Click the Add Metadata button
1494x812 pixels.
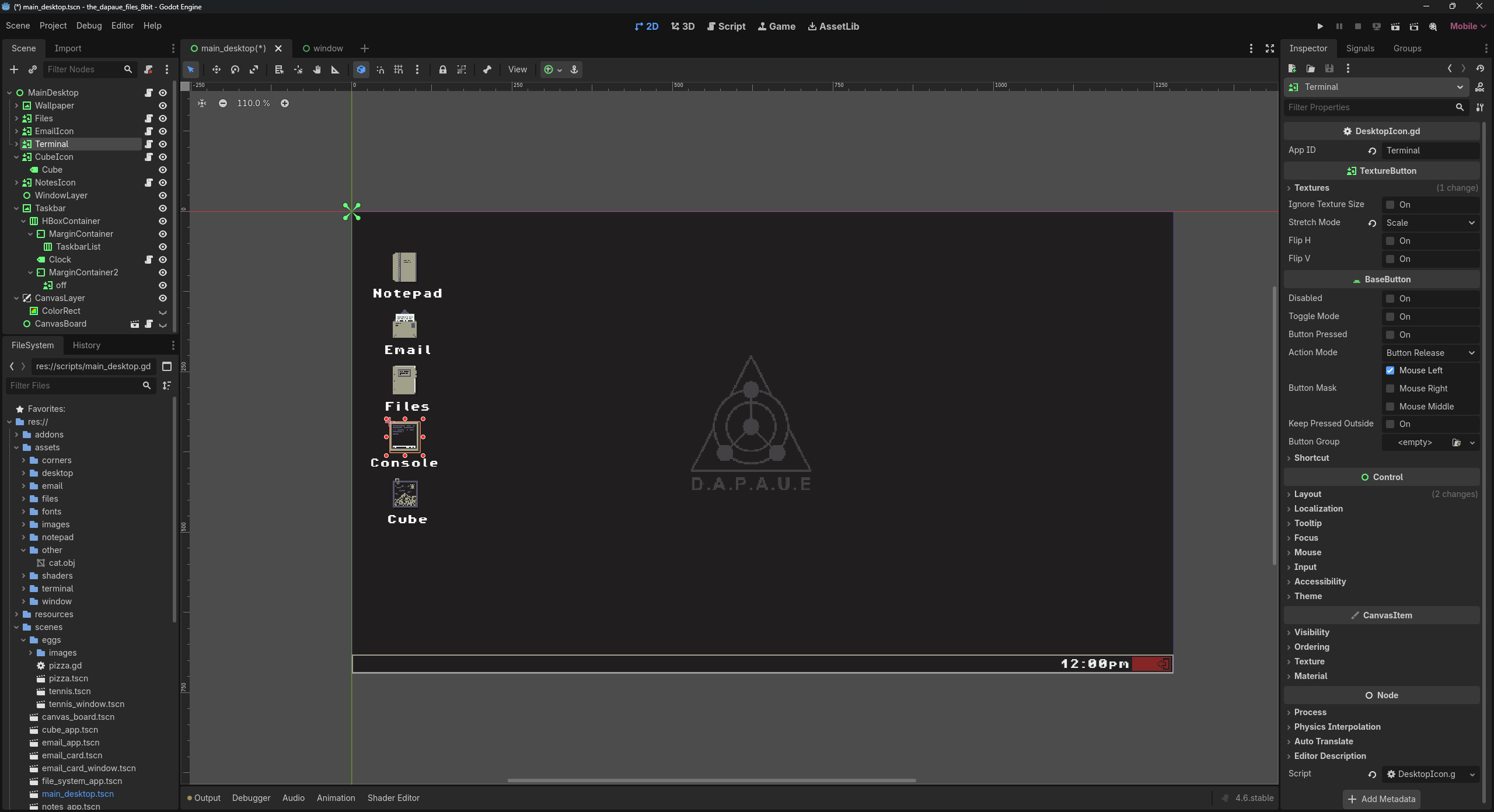click(1381, 799)
